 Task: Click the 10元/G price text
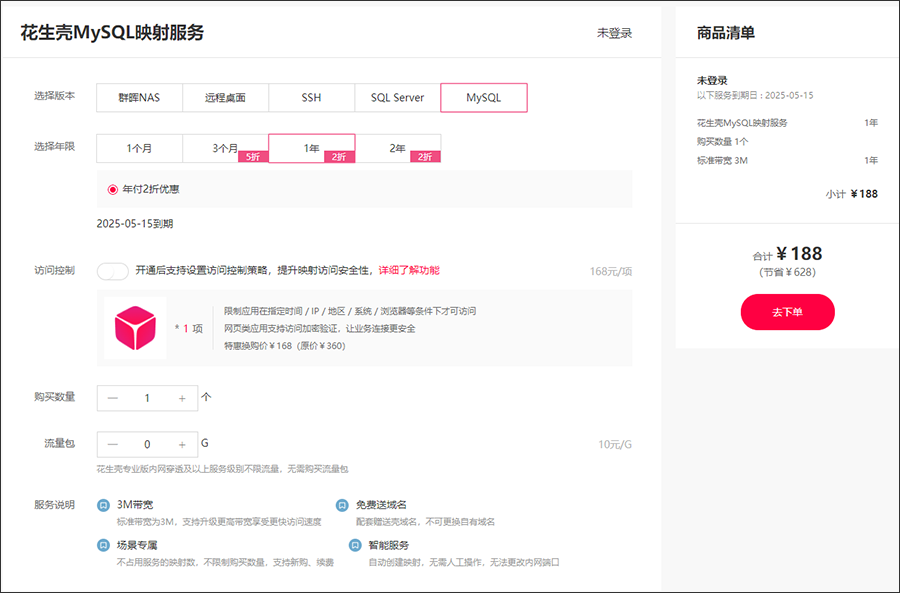(x=615, y=444)
